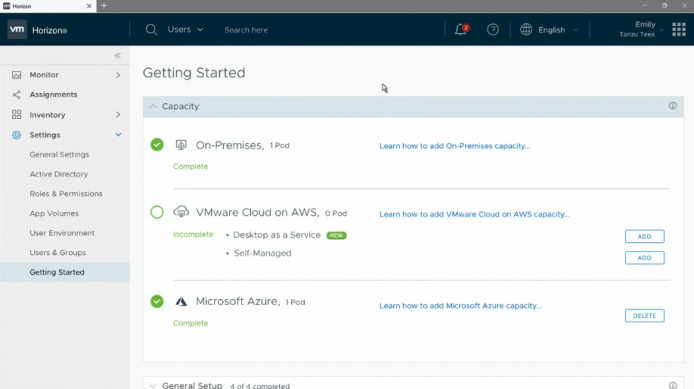Close the Horizon browser tab
The image size is (694, 389).
tap(89, 6)
